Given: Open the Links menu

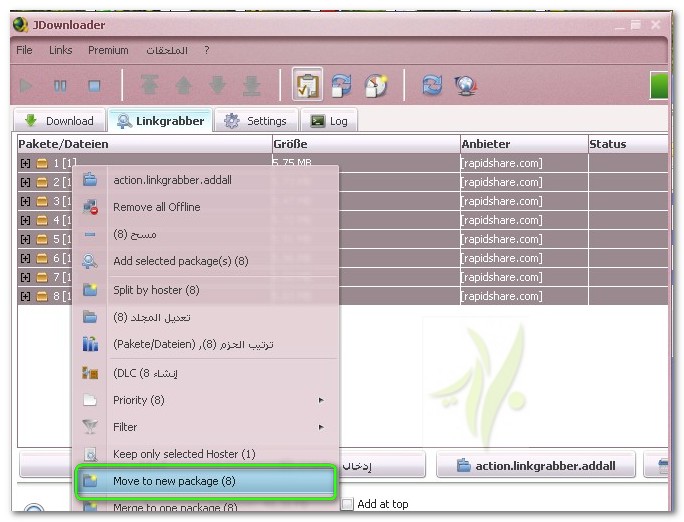Looking at the screenshot, I should click(61, 50).
